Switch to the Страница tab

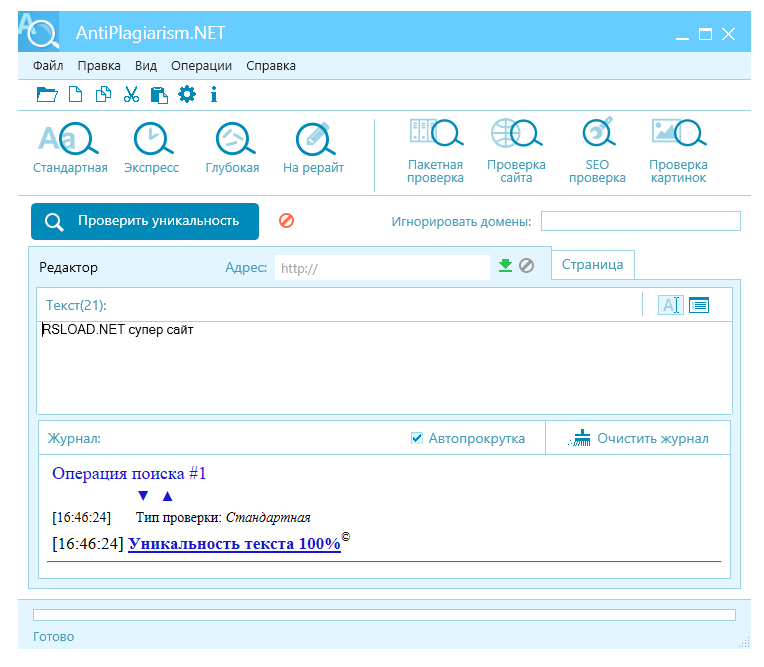pyautogui.click(x=592, y=265)
